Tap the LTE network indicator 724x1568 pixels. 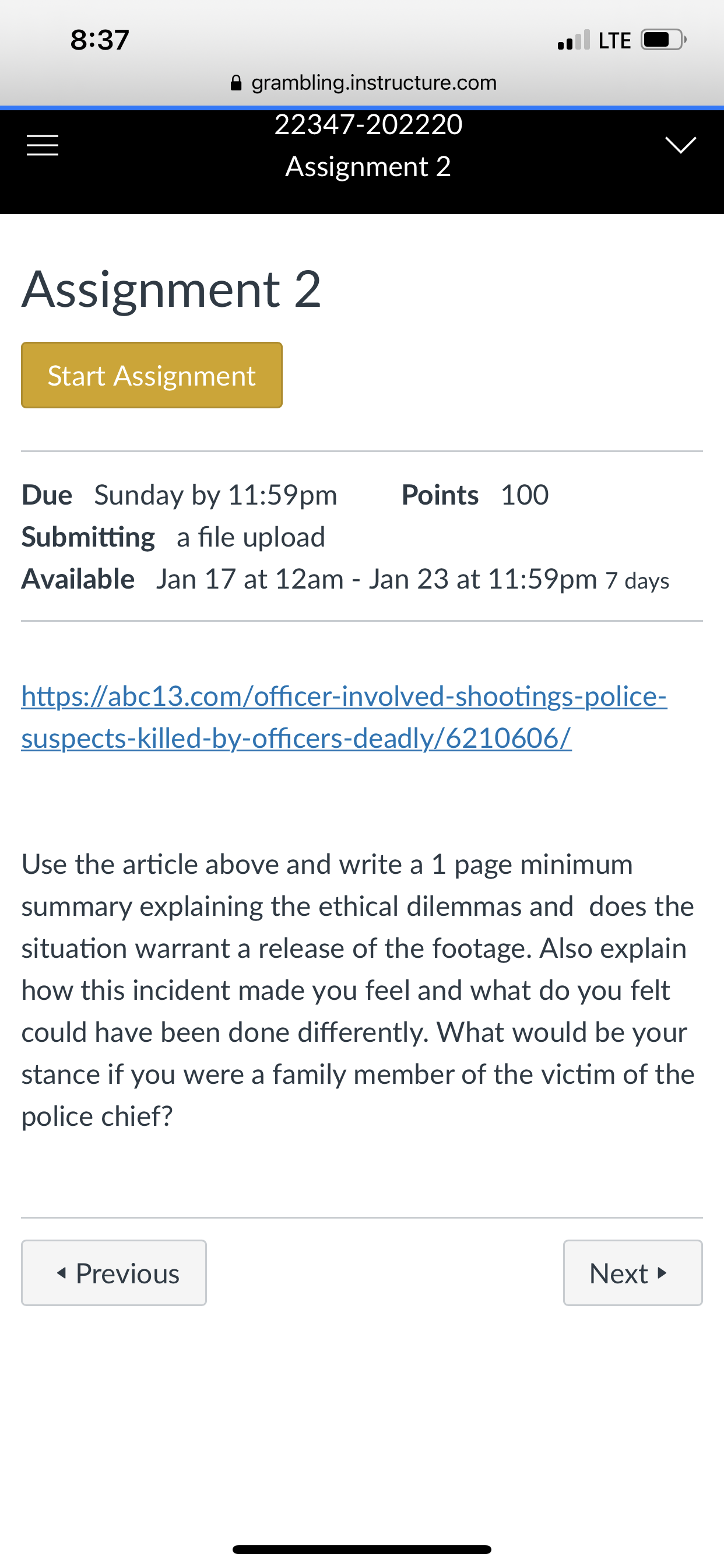[x=614, y=40]
